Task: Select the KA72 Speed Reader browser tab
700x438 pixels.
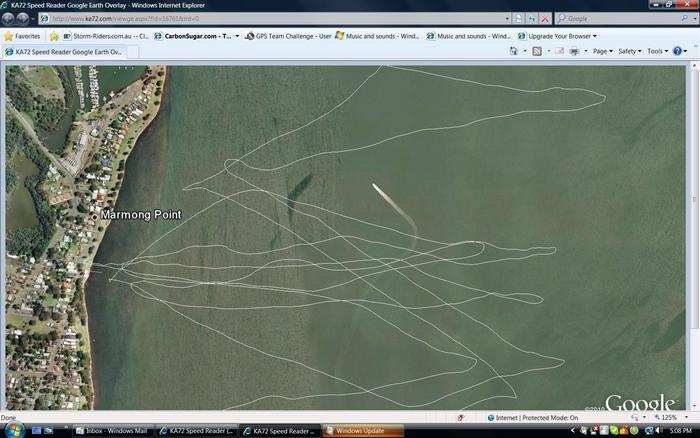Action: tap(65, 51)
